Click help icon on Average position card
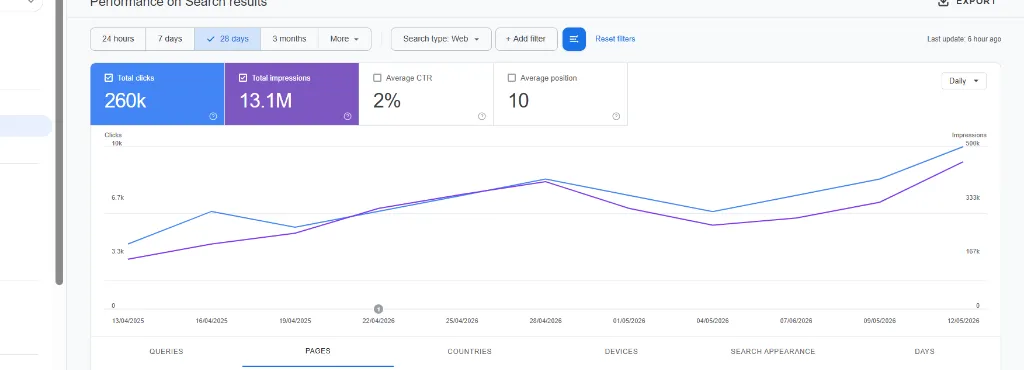Image resolution: width=1024 pixels, height=370 pixels. (x=616, y=117)
